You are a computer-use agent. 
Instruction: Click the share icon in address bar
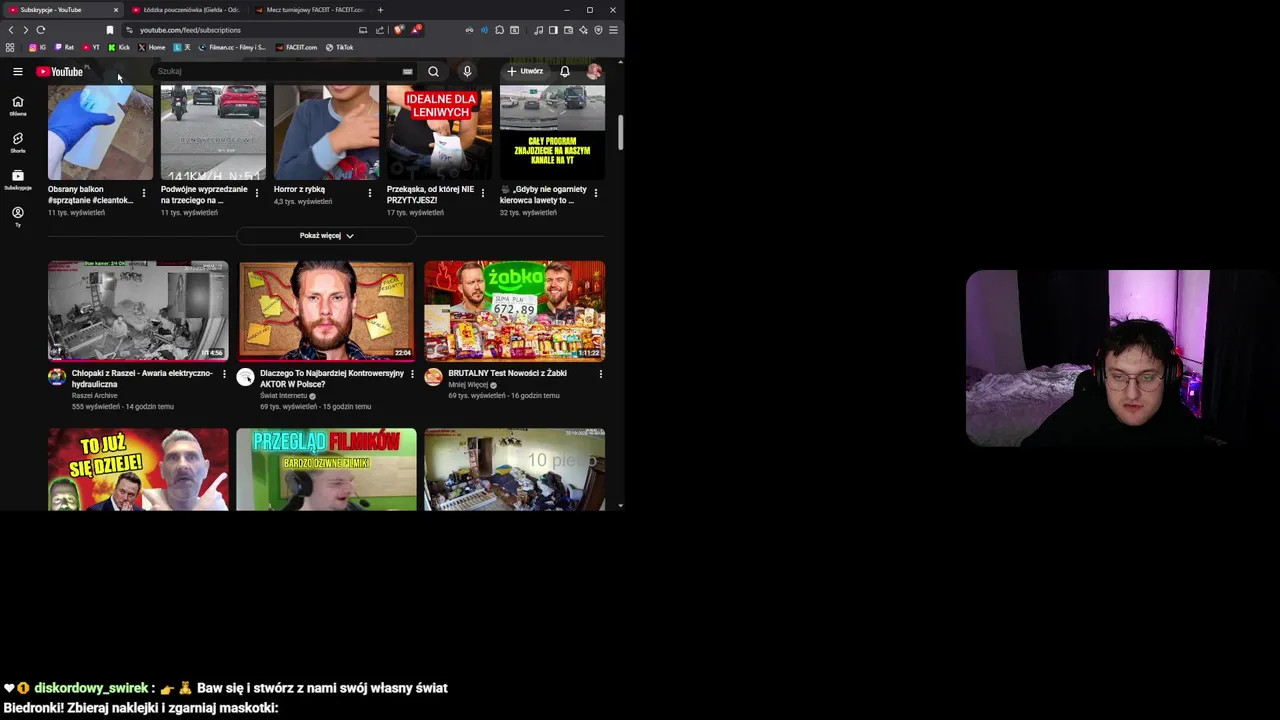pos(380,30)
